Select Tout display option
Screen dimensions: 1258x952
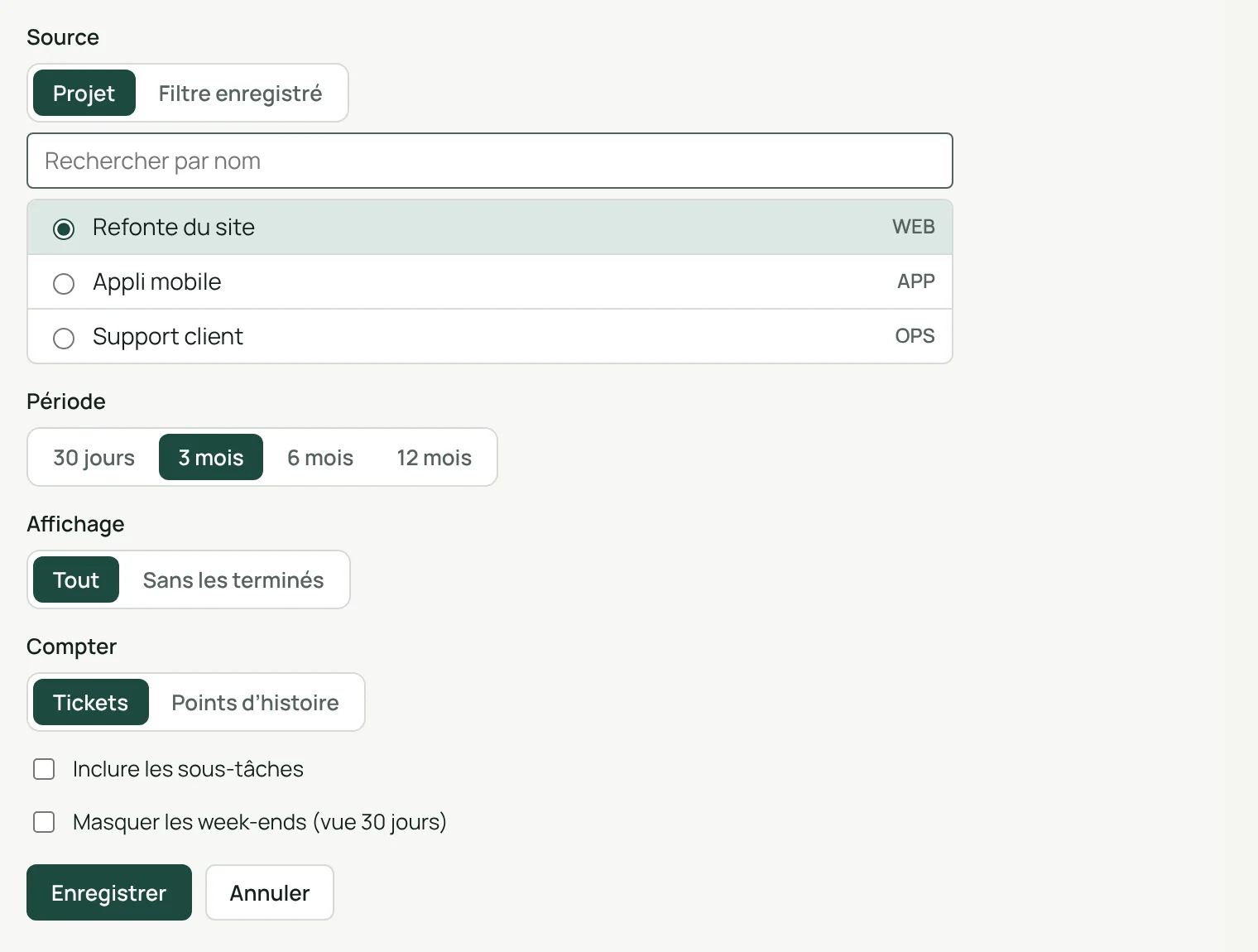coord(76,579)
